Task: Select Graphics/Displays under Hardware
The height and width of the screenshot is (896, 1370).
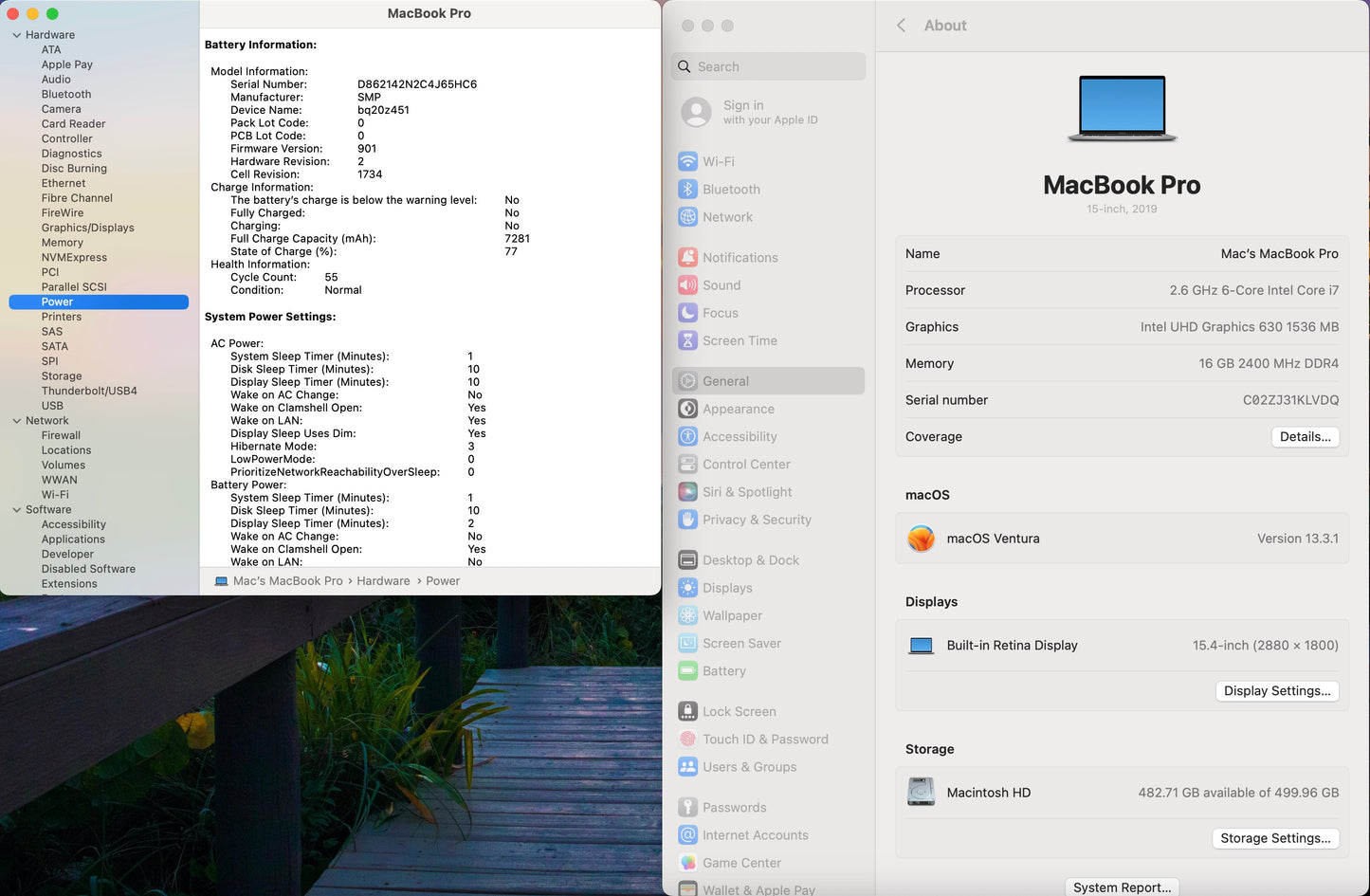Action: point(87,228)
